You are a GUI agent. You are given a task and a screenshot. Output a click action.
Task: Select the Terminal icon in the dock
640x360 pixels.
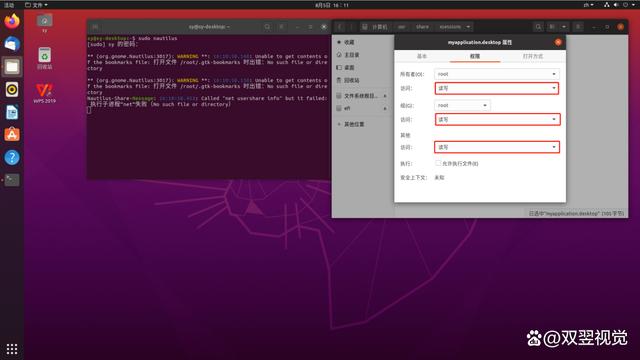click(x=12, y=180)
